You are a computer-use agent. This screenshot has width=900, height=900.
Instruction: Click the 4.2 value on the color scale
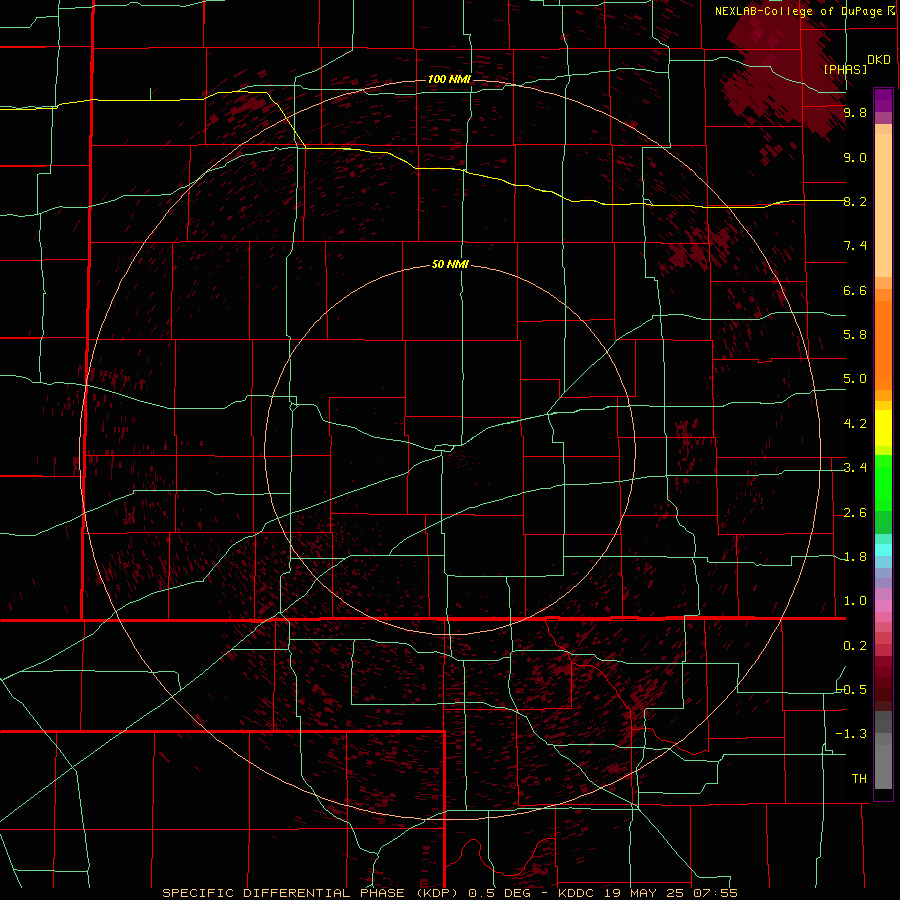tap(855, 424)
